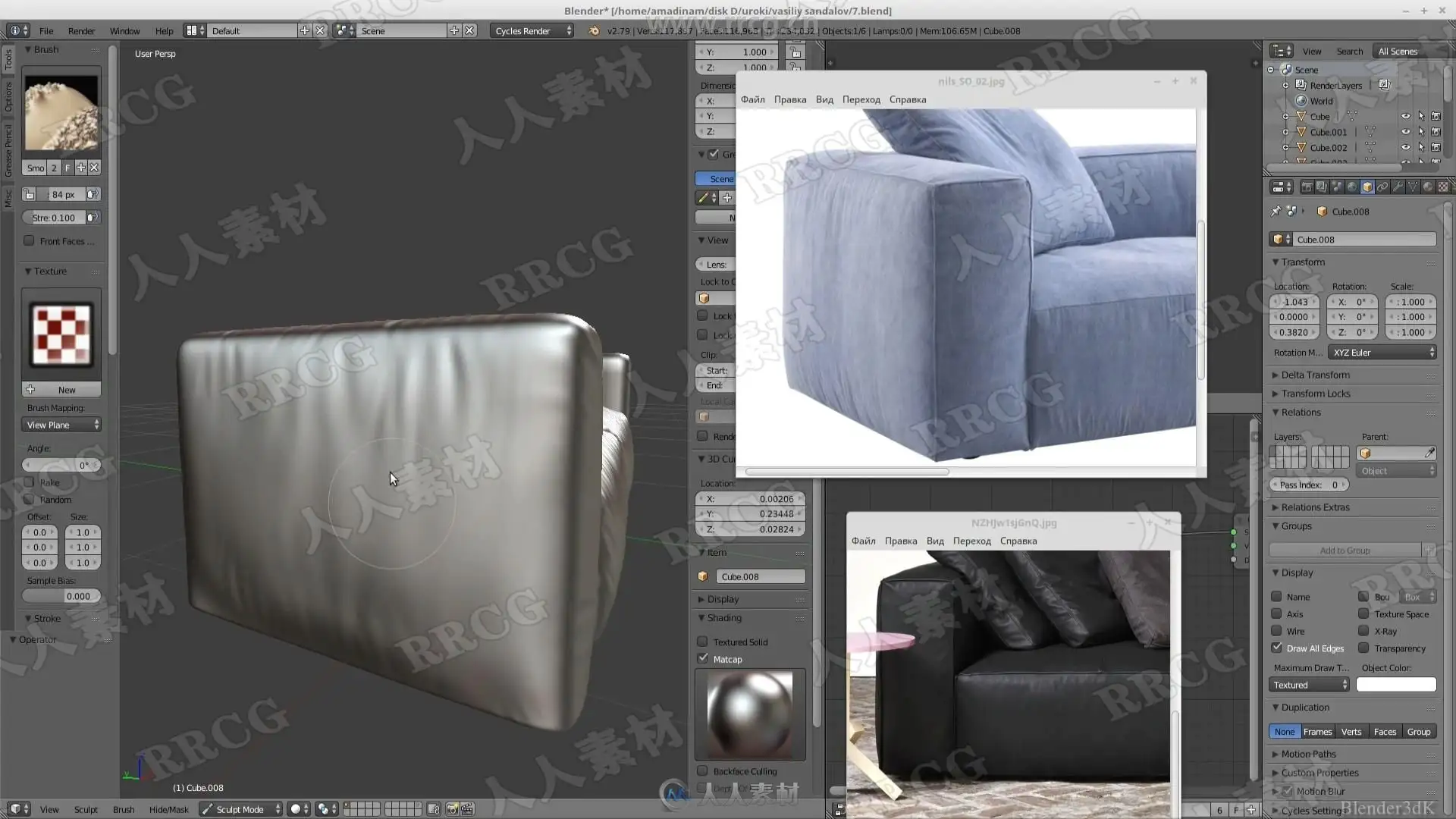Click the OpenGL render animation clapper icon

467,809
